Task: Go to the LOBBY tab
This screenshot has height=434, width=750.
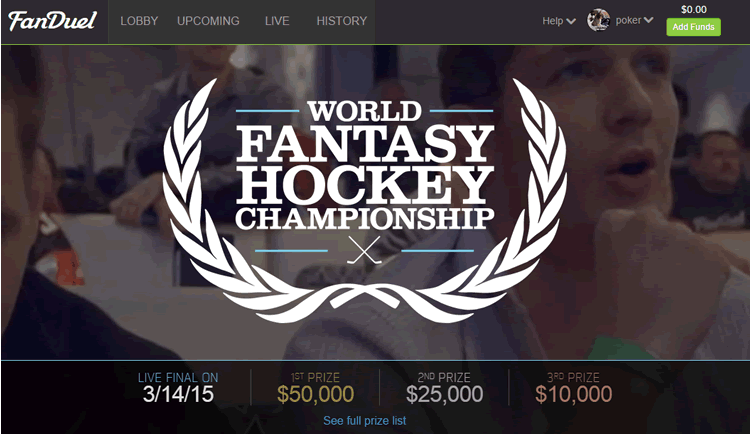Action: click(139, 21)
